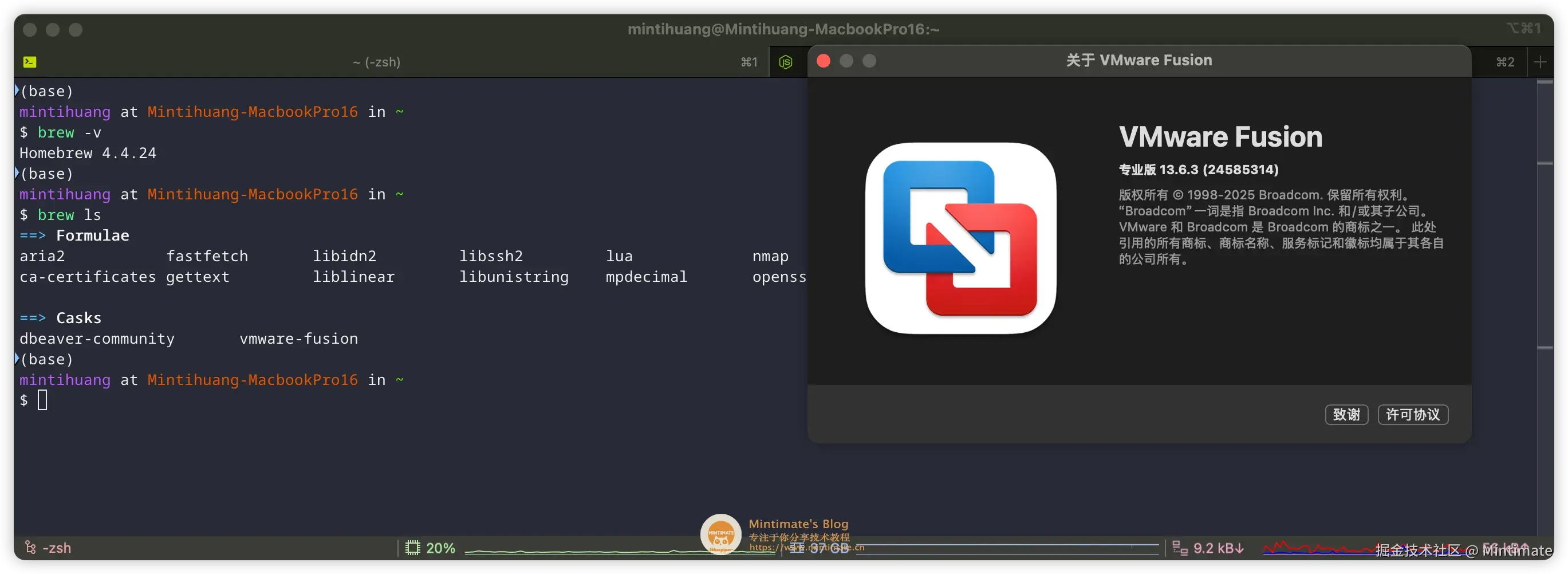Click the CPU chip icon in status bar

point(413,548)
